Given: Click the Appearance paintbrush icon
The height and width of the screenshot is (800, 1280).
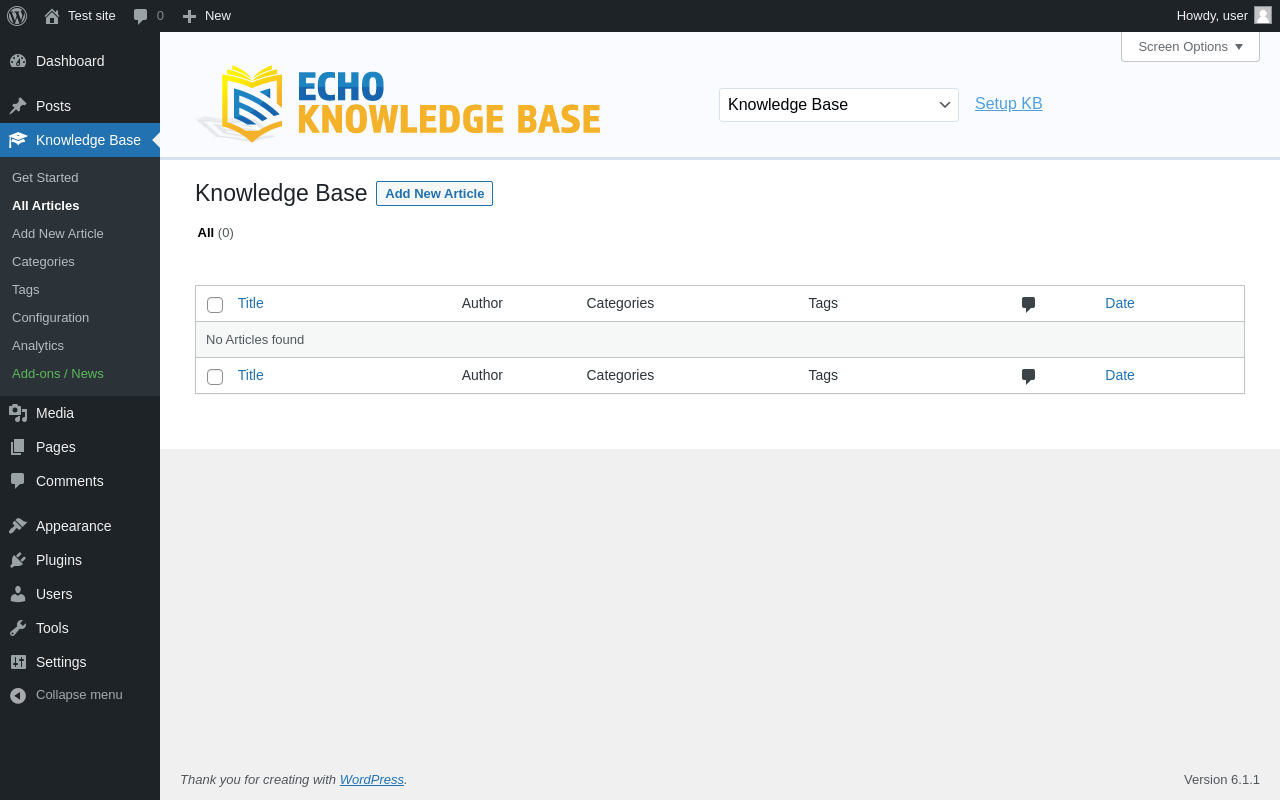Looking at the screenshot, I should click(18, 526).
